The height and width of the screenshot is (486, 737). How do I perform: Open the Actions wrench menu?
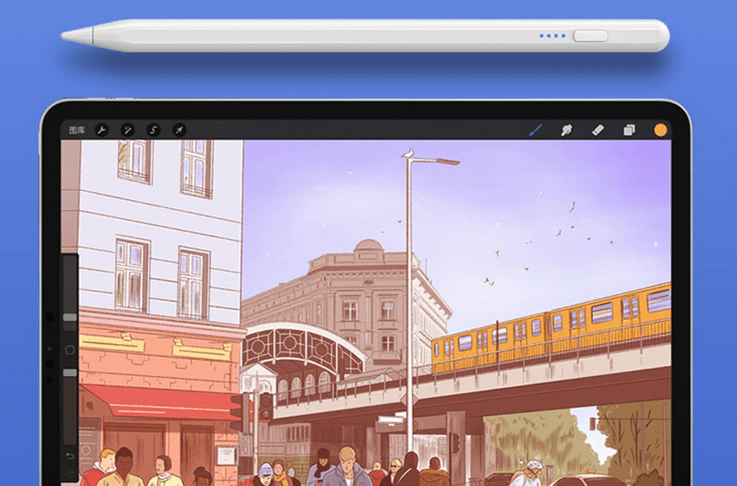coord(102,130)
